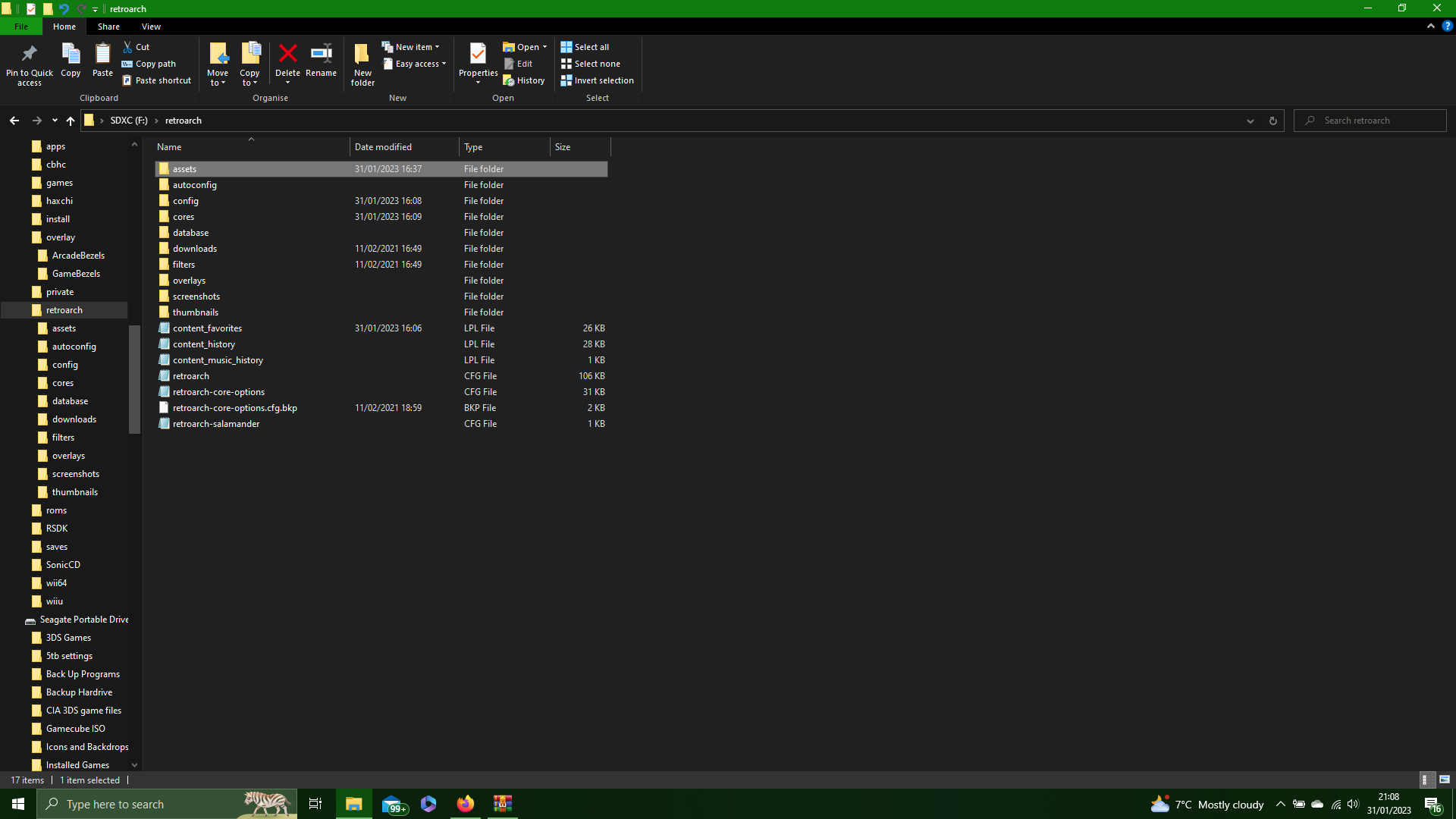This screenshot has height=819, width=1456.
Task: Switch to the View ribbon tab
Action: [151, 27]
